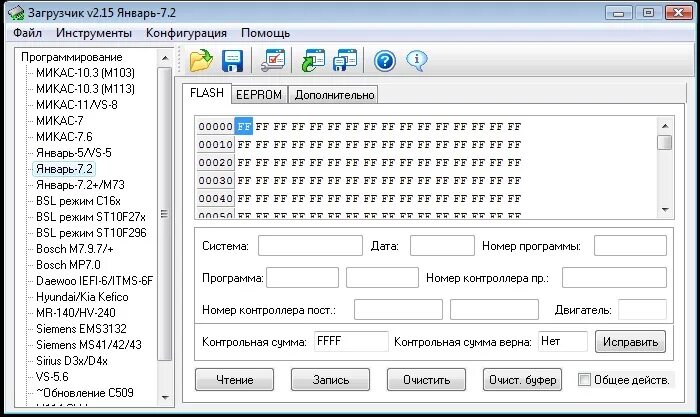Click the highlighted FF byte at 00000
Viewport: 700px width, 417px height.
pyautogui.click(x=244, y=126)
